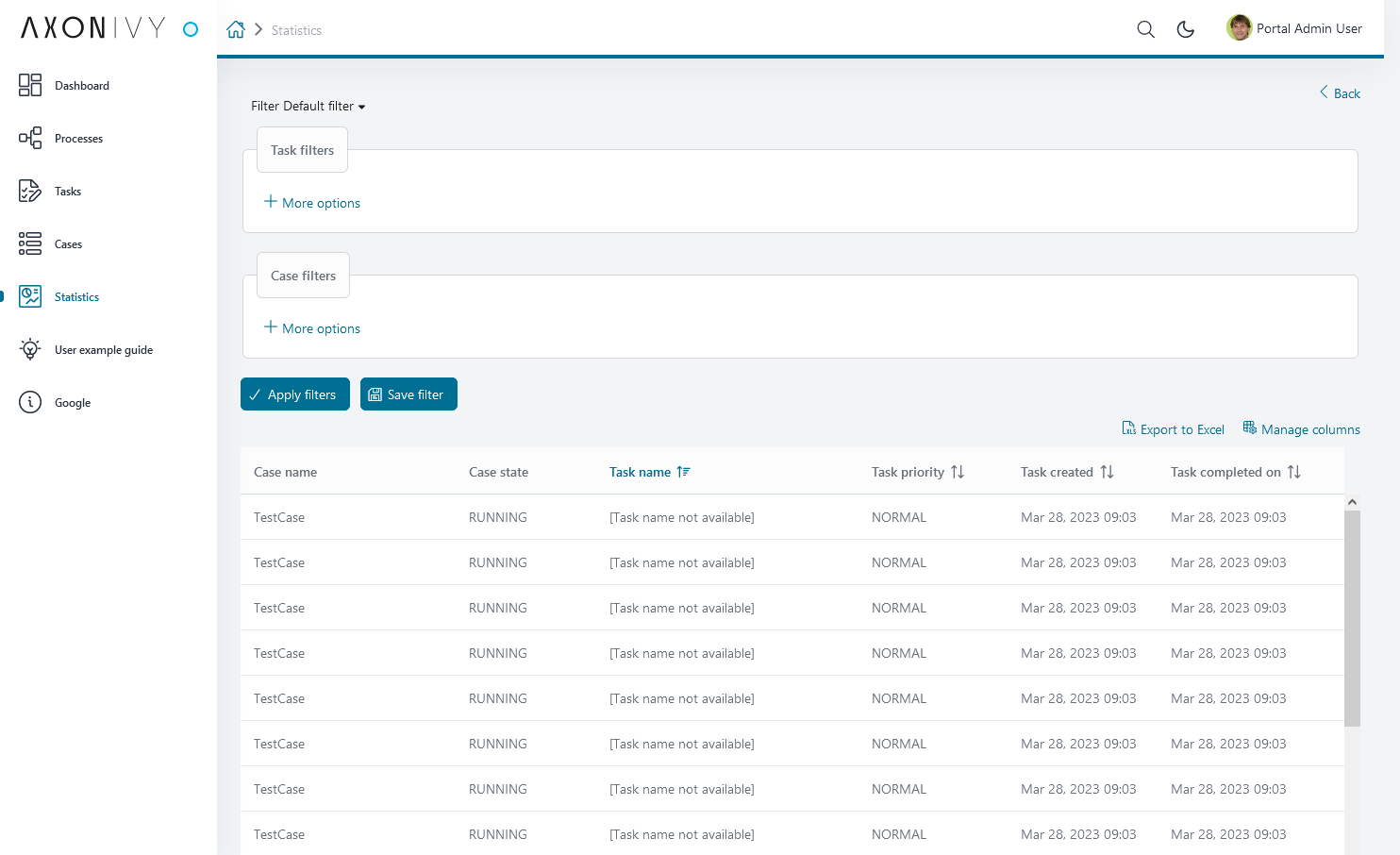Select Dashboard menu label
Image resolution: width=1400 pixels, height=855 pixels.
tap(82, 86)
